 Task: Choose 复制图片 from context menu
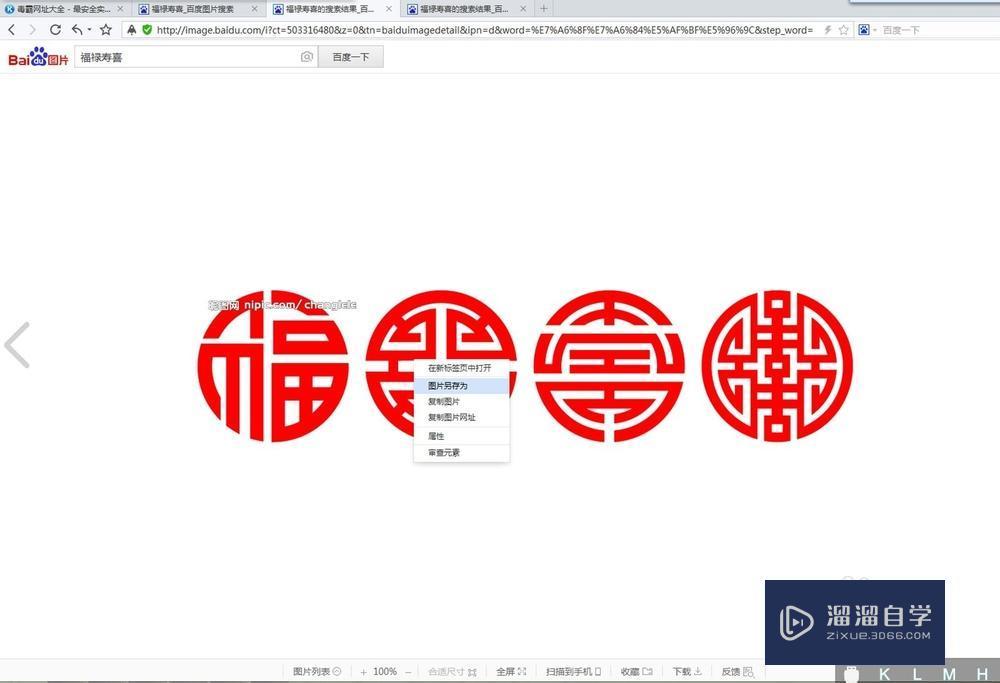pos(462,402)
